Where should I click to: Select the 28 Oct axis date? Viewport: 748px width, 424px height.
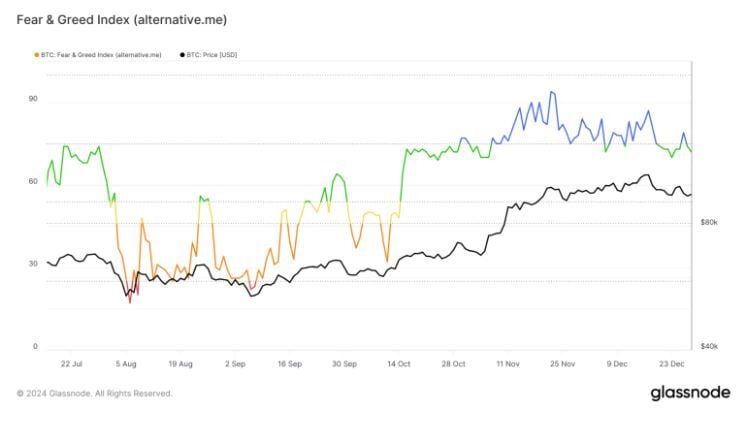click(454, 365)
